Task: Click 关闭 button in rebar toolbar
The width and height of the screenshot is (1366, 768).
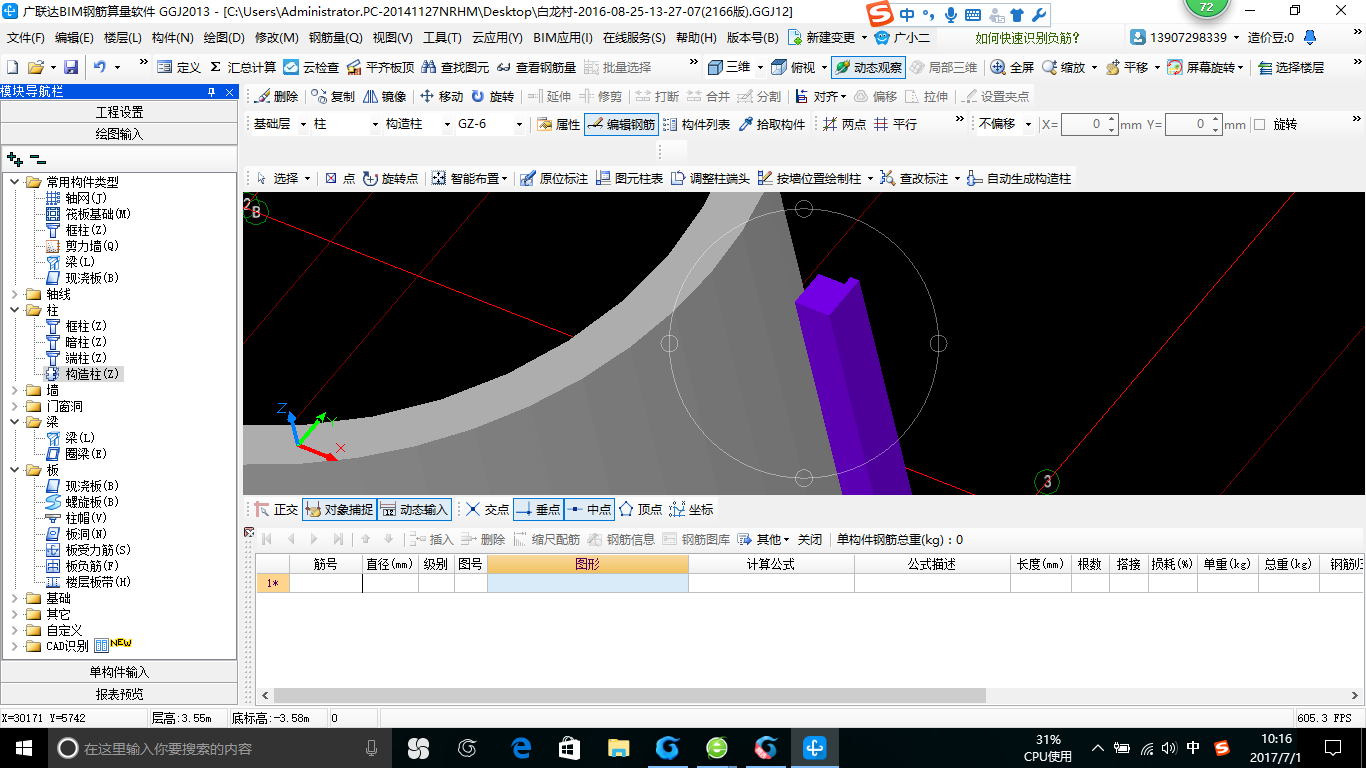Action: click(809, 539)
